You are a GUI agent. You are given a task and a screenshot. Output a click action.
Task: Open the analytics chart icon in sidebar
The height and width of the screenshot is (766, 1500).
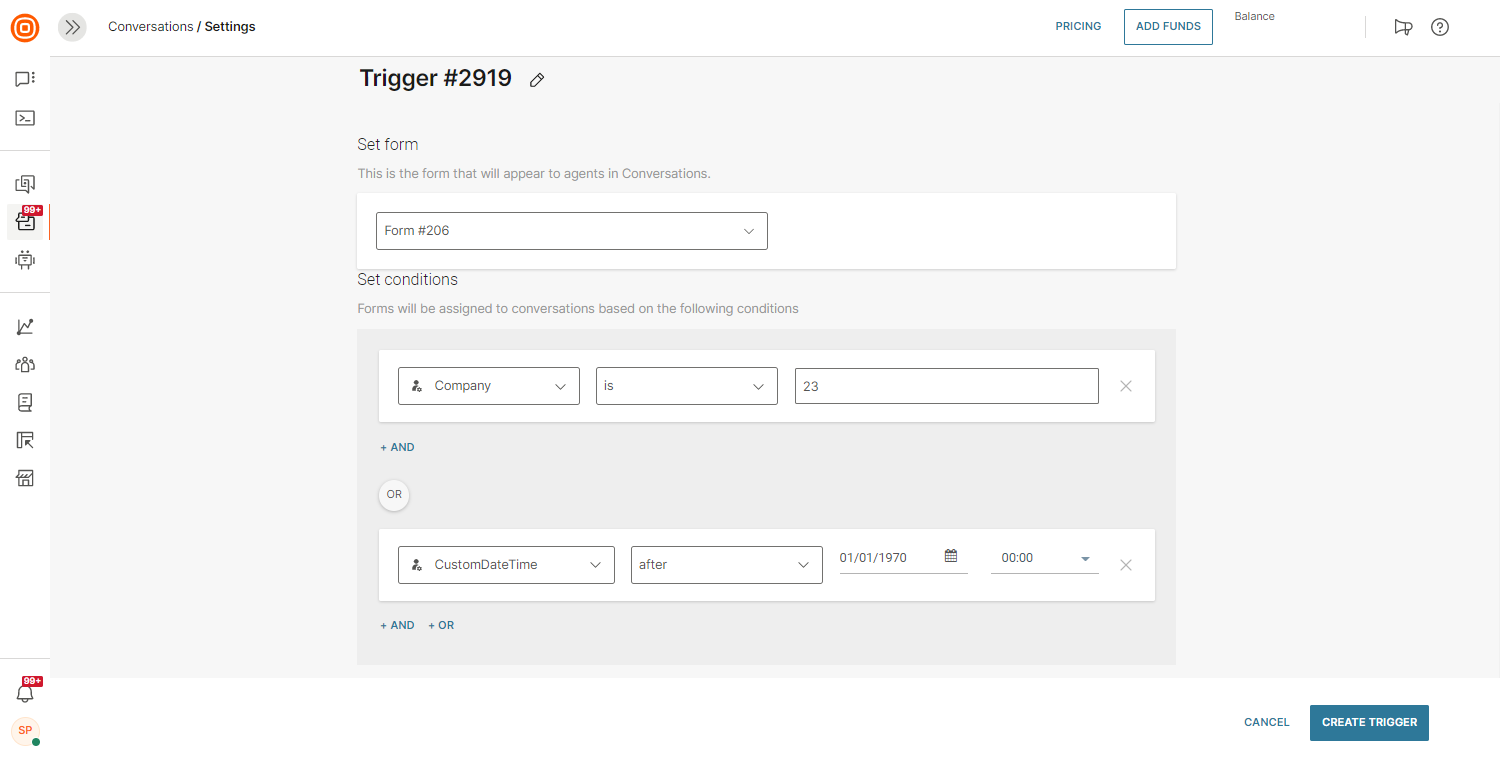pyautogui.click(x=25, y=327)
